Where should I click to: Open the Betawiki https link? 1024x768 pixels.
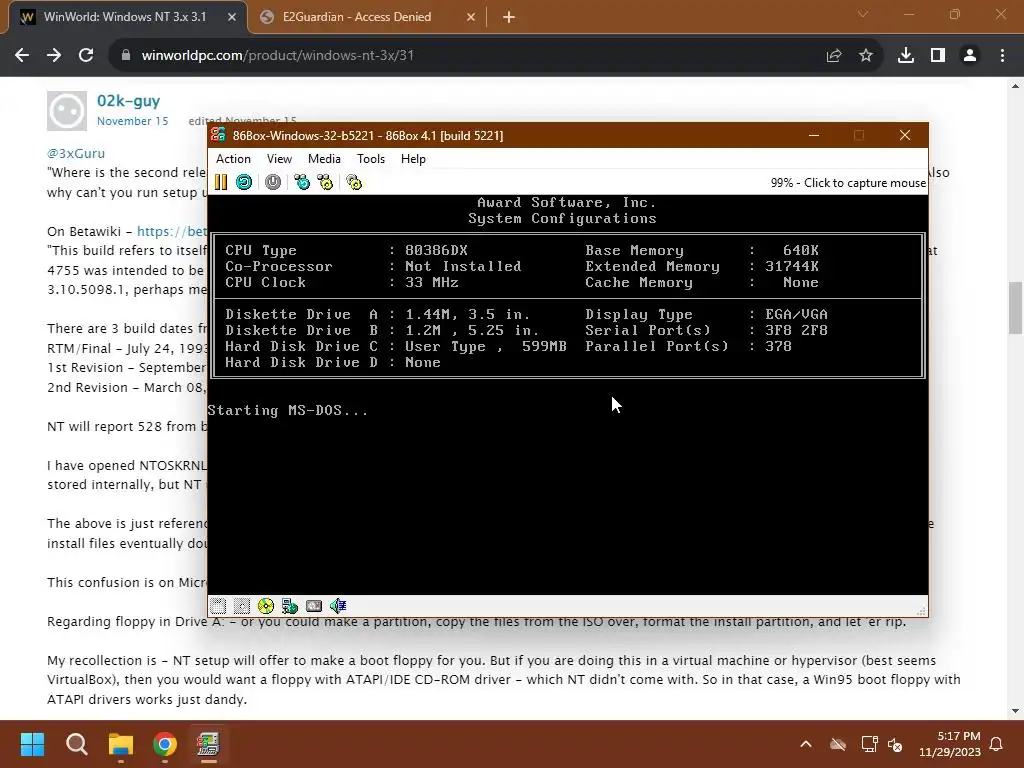click(x=172, y=231)
